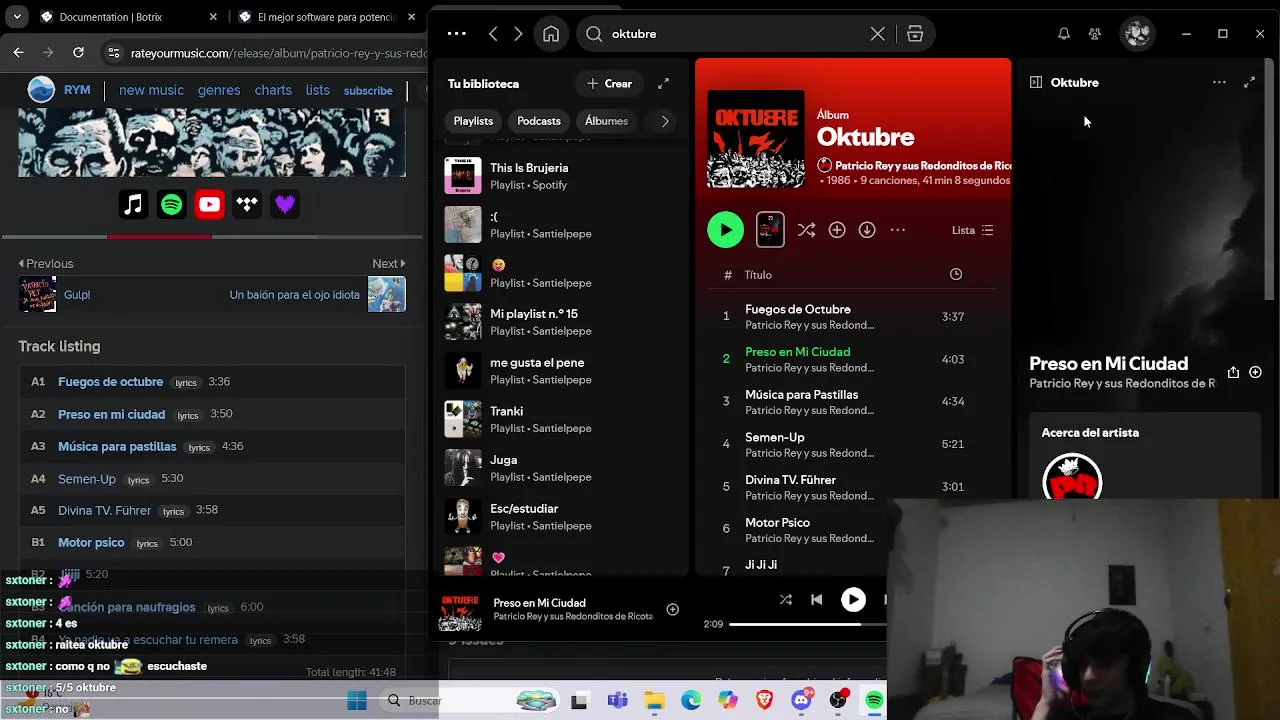This screenshot has width=1280, height=720.
Task: Click the Crear button in library
Action: pos(609,84)
